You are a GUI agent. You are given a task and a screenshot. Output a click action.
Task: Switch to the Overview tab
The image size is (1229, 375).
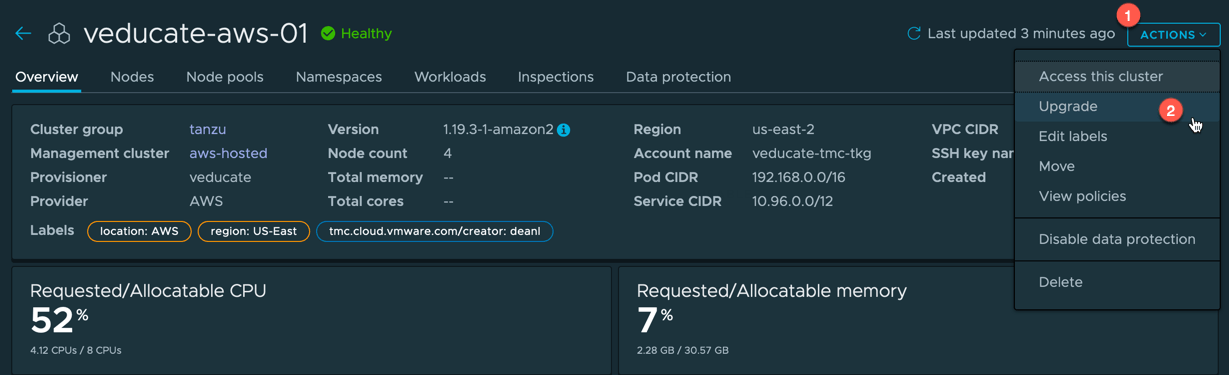coord(47,77)
